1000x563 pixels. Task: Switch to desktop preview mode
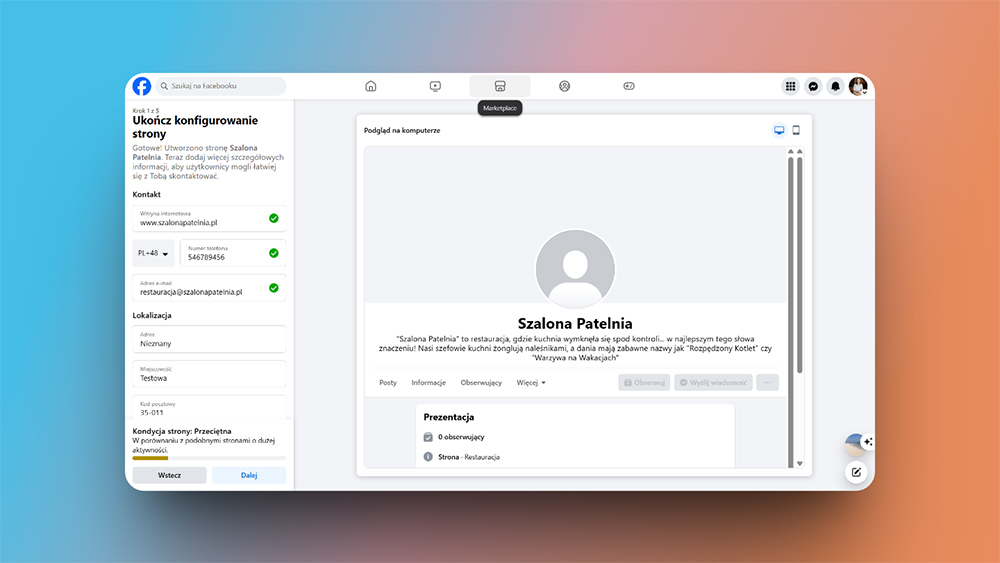[779, 130]
